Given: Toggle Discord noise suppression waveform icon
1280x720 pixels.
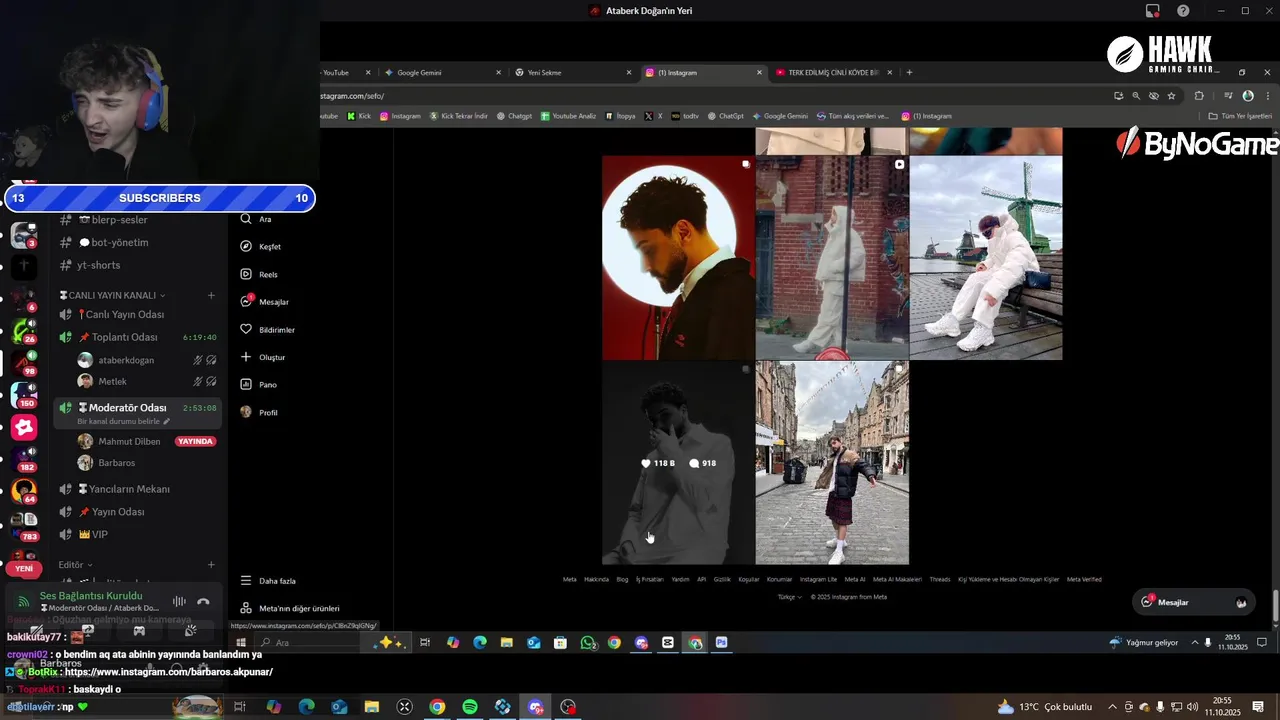Looking at the screenshot, I should pos(180,601).
